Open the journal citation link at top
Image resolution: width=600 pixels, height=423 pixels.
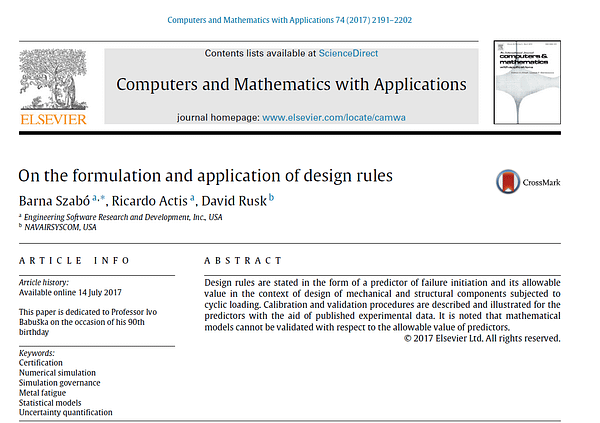tap(289, 20)
